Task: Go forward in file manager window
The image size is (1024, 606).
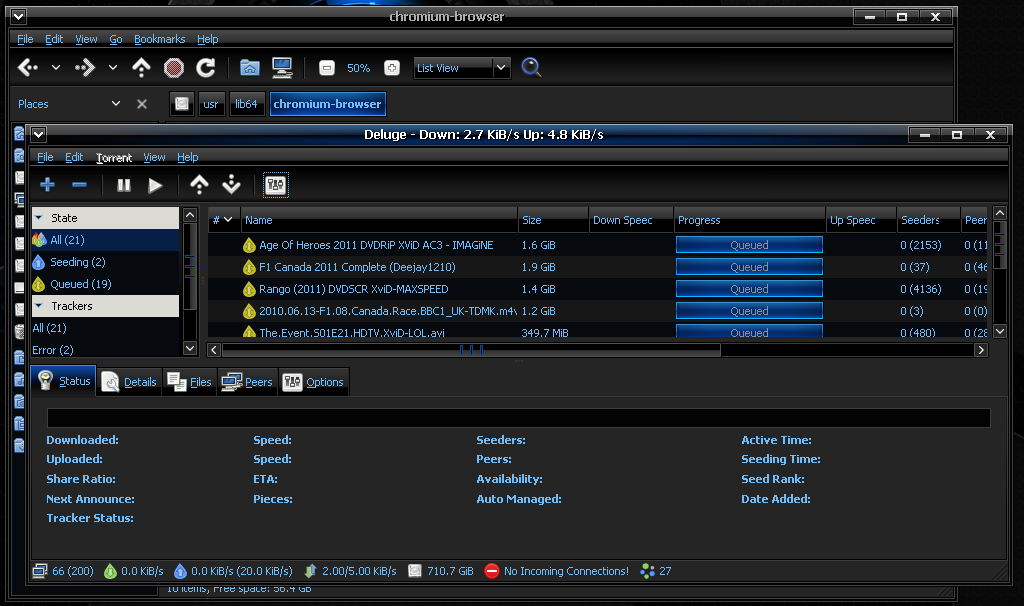Action: (85, 67)
